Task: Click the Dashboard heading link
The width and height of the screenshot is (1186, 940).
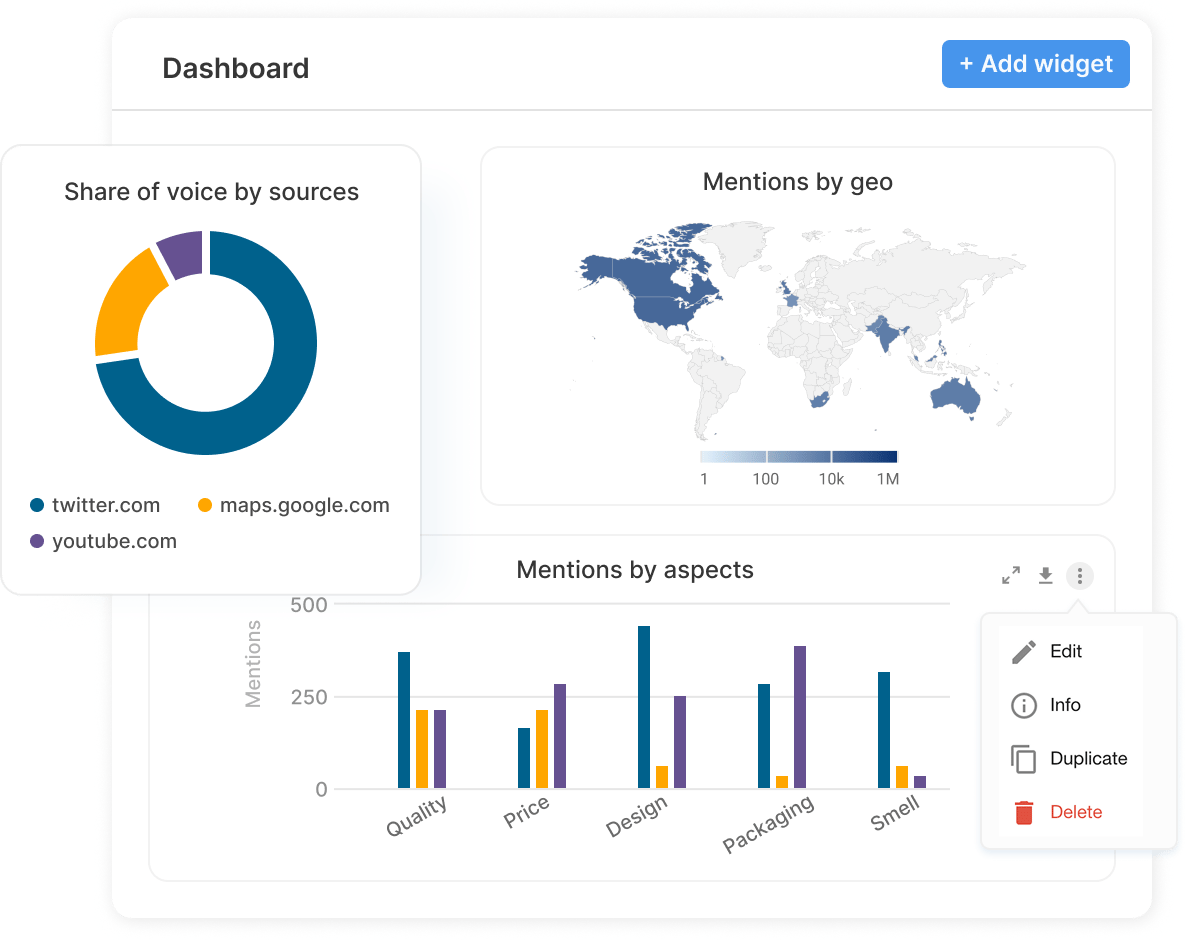Action: [236, 68]
